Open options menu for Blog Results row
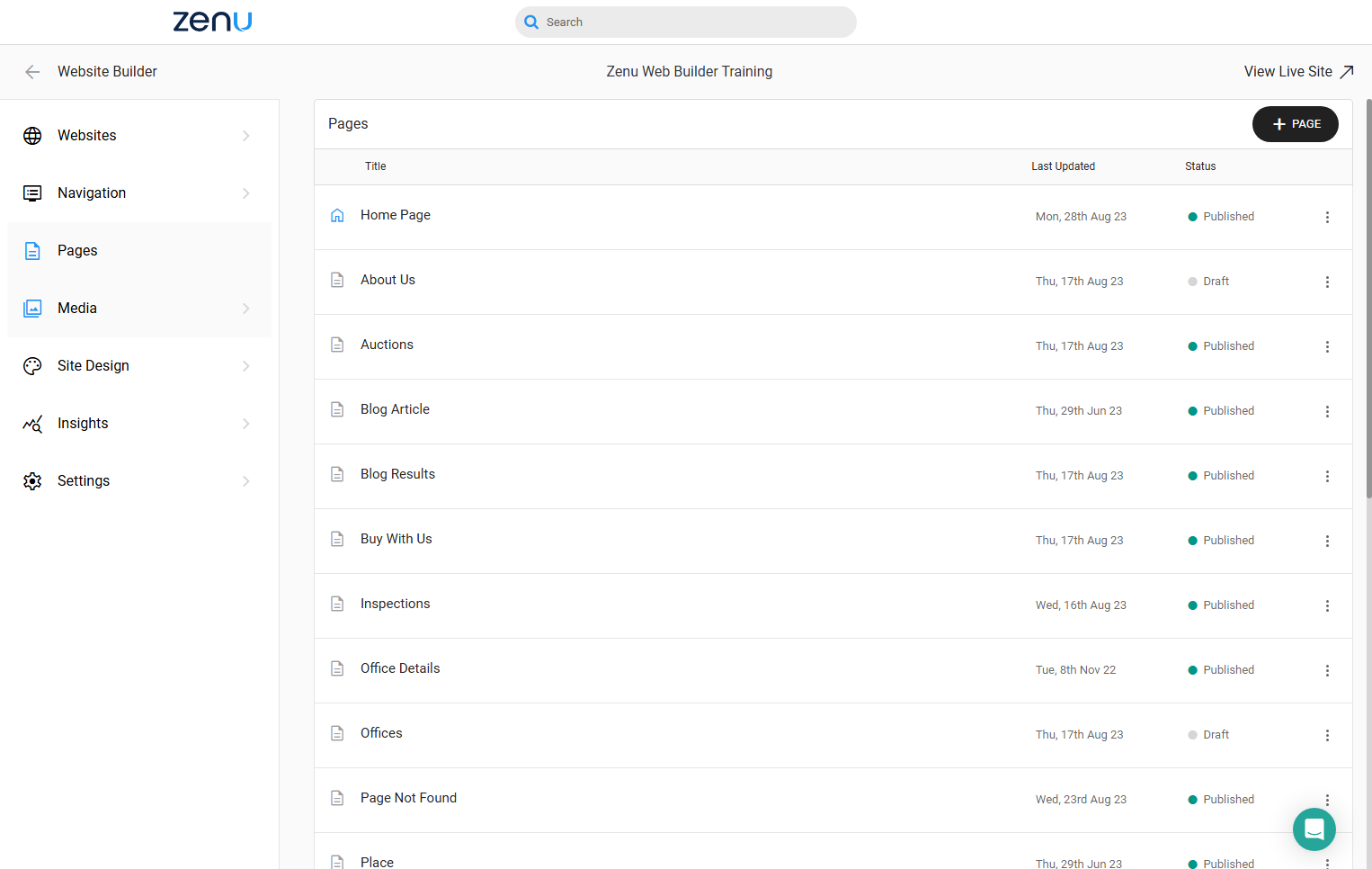This screenshot has width=1372, height=869. click(1327, 476)
